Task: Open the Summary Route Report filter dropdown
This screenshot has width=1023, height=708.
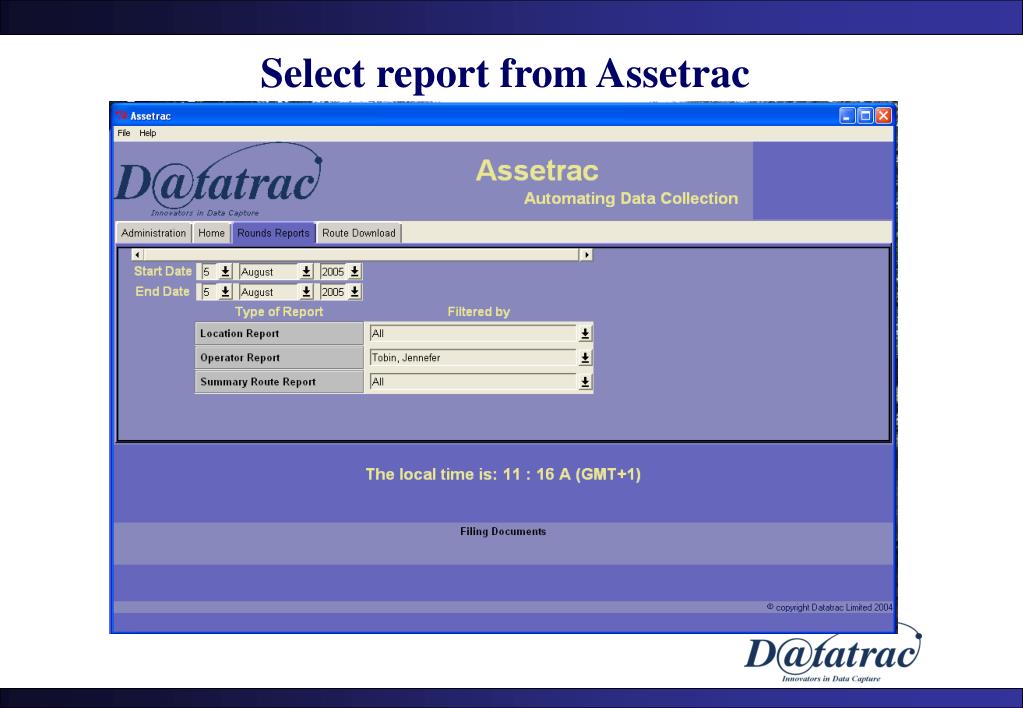Action: tap(585, 382)
